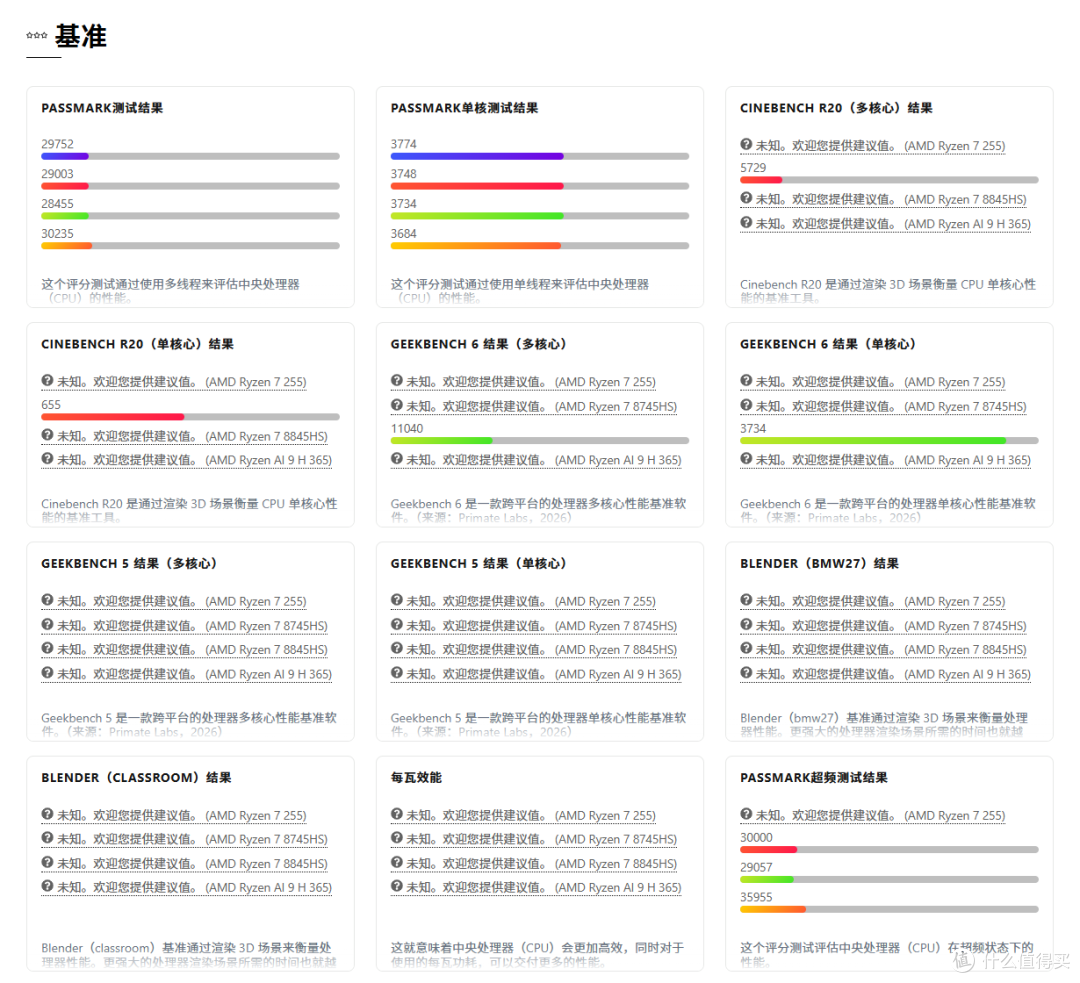Click the PASSMARK测试结果 card title
1080x983 pixels.
[x=102, y=108]
